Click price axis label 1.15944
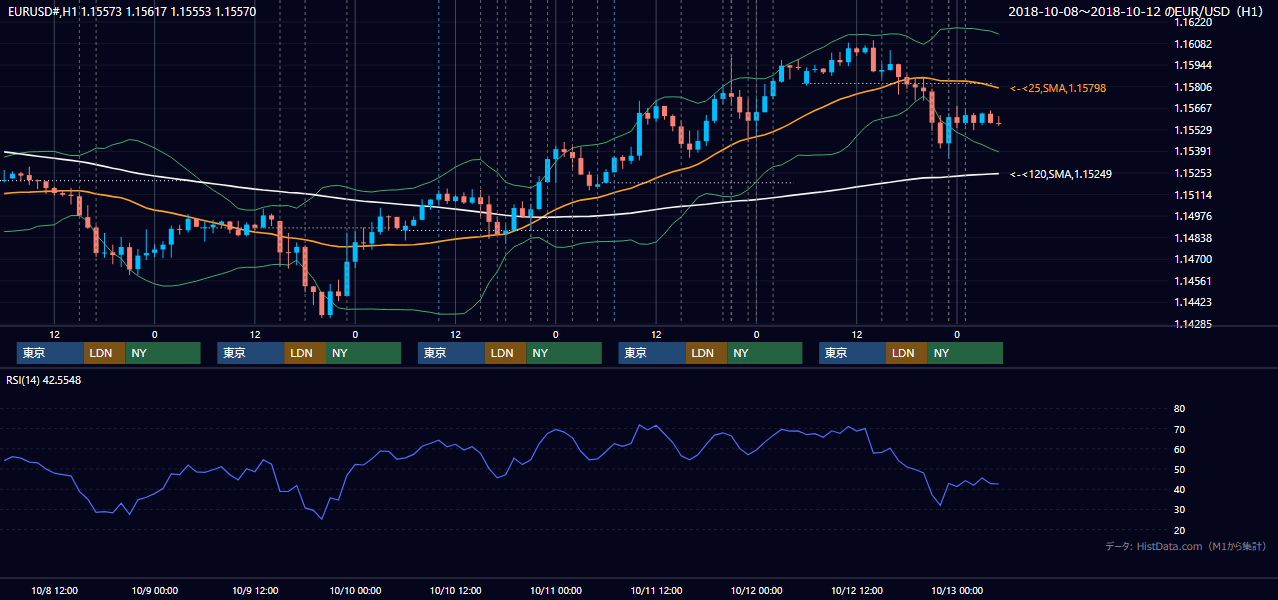The height and width of the screenshot is (600, 1278). (x=1193, y=65)
